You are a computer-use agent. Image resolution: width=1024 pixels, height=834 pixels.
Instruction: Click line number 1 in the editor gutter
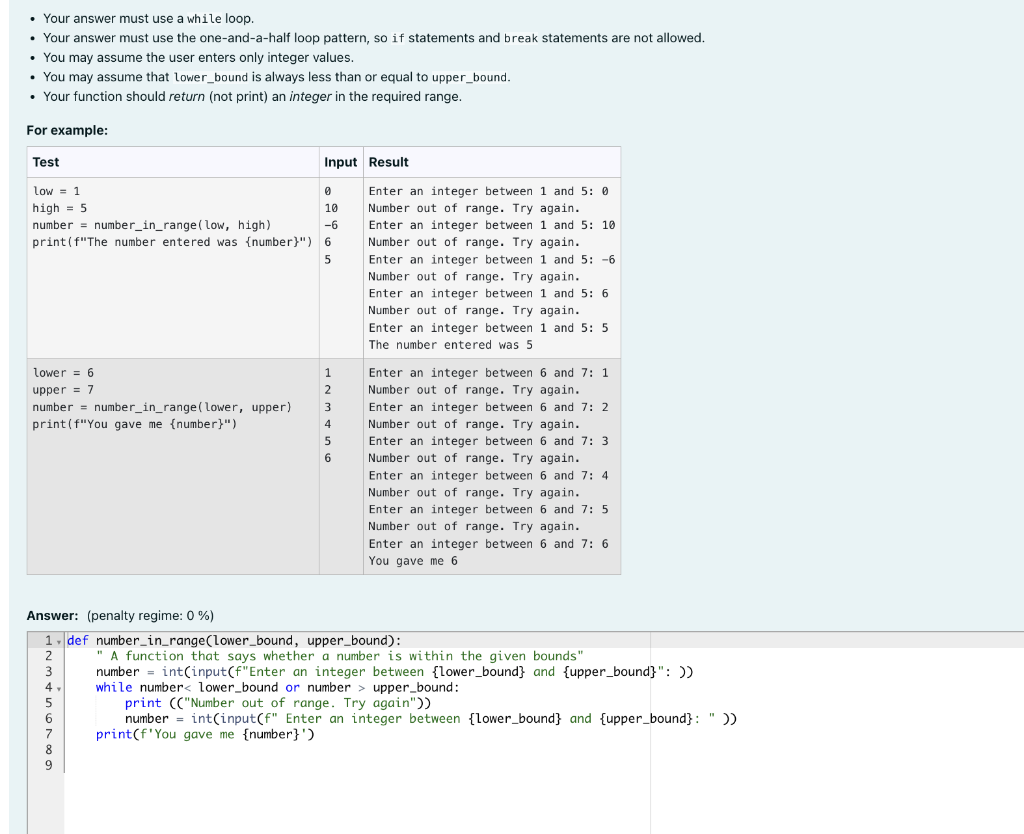click(47, 640)
